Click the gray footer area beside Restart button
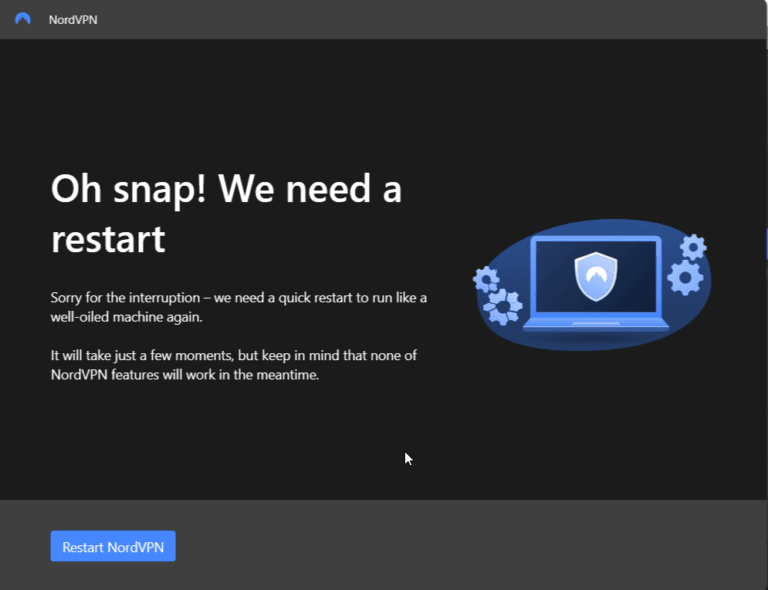 point(450,546)
